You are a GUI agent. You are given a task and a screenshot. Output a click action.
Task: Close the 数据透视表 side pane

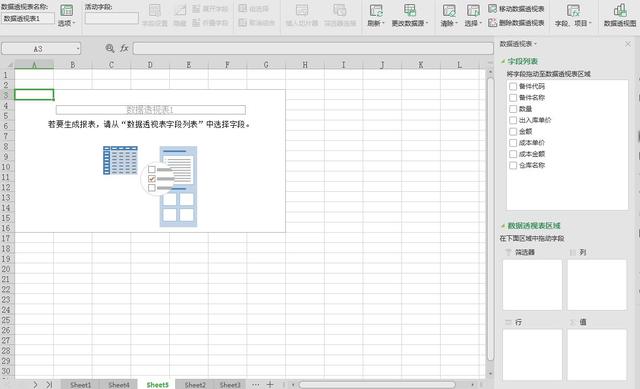628,44
